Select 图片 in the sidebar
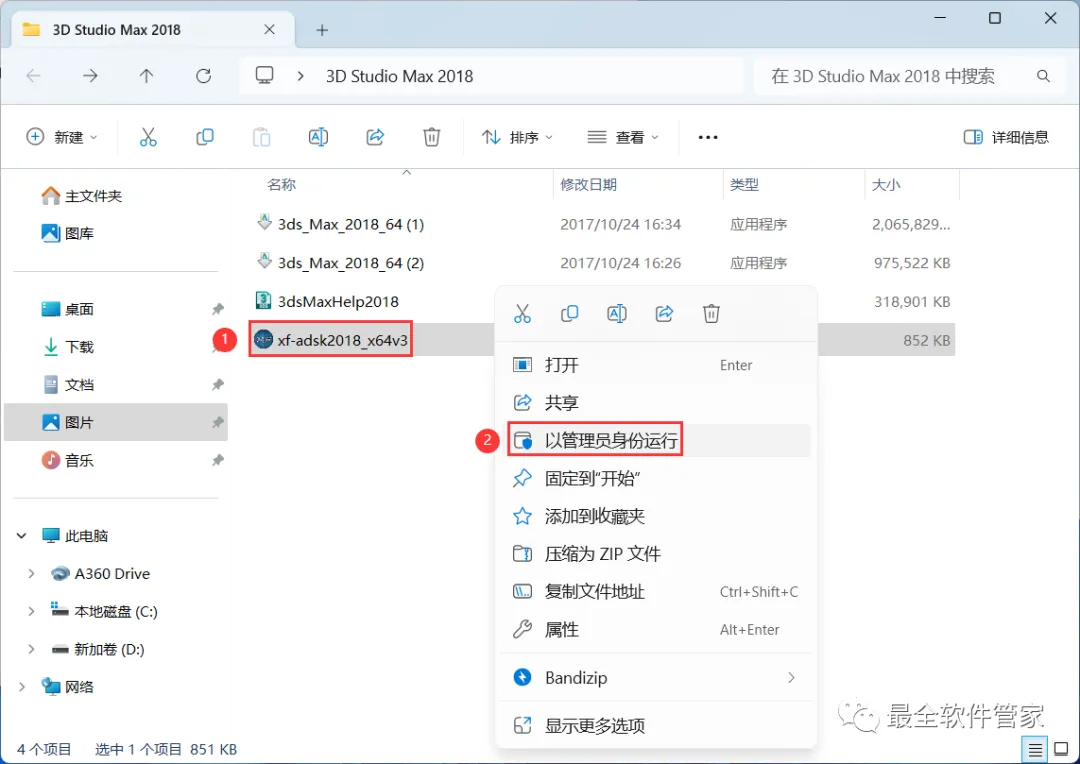 click(x=116, y=422)
